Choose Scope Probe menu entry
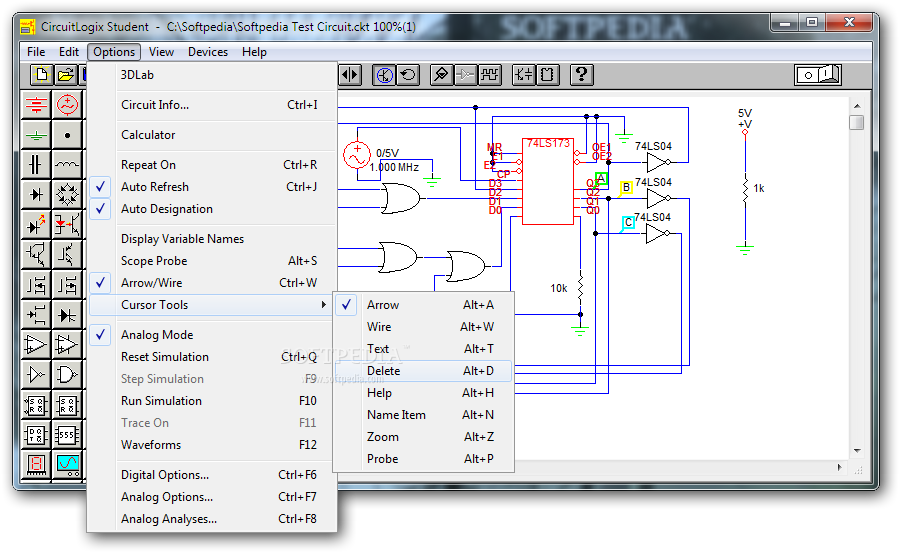Image resolution: width=900 pixels, height=553 pixels. [212, 261]
